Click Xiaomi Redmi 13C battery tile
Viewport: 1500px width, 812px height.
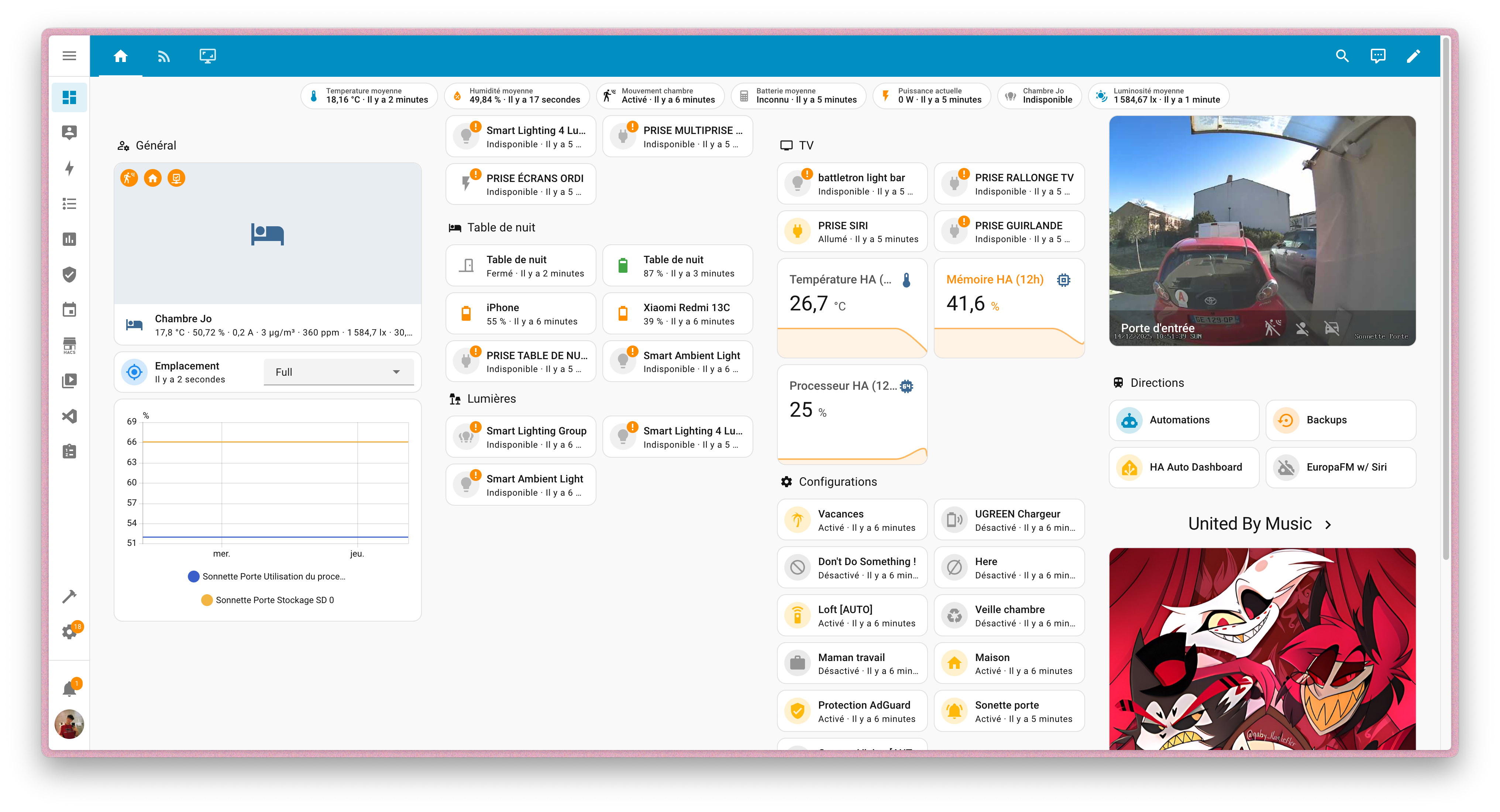click(677, 314)
